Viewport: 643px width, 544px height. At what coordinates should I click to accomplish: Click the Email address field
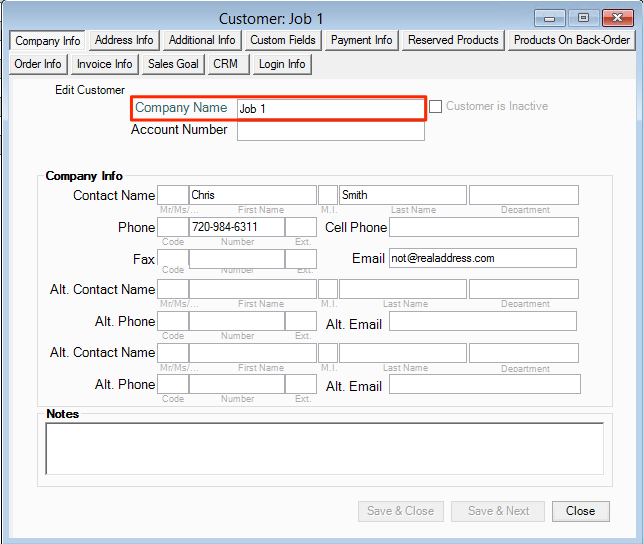point(482,258)
